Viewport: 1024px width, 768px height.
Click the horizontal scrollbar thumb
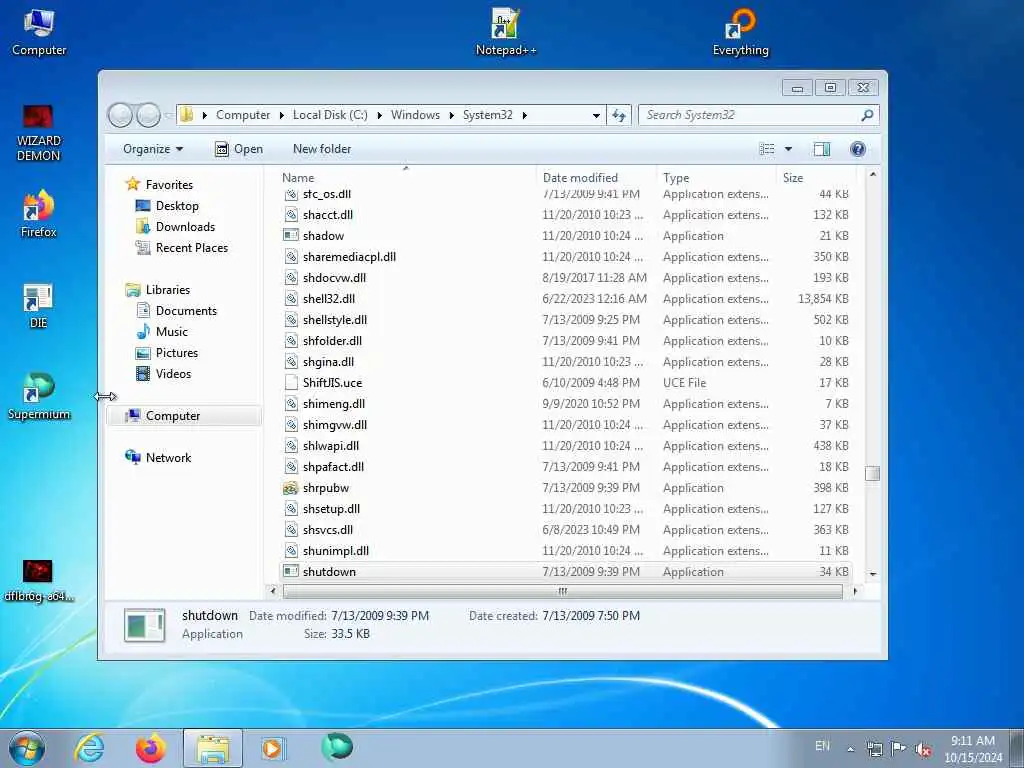(562, 592)
